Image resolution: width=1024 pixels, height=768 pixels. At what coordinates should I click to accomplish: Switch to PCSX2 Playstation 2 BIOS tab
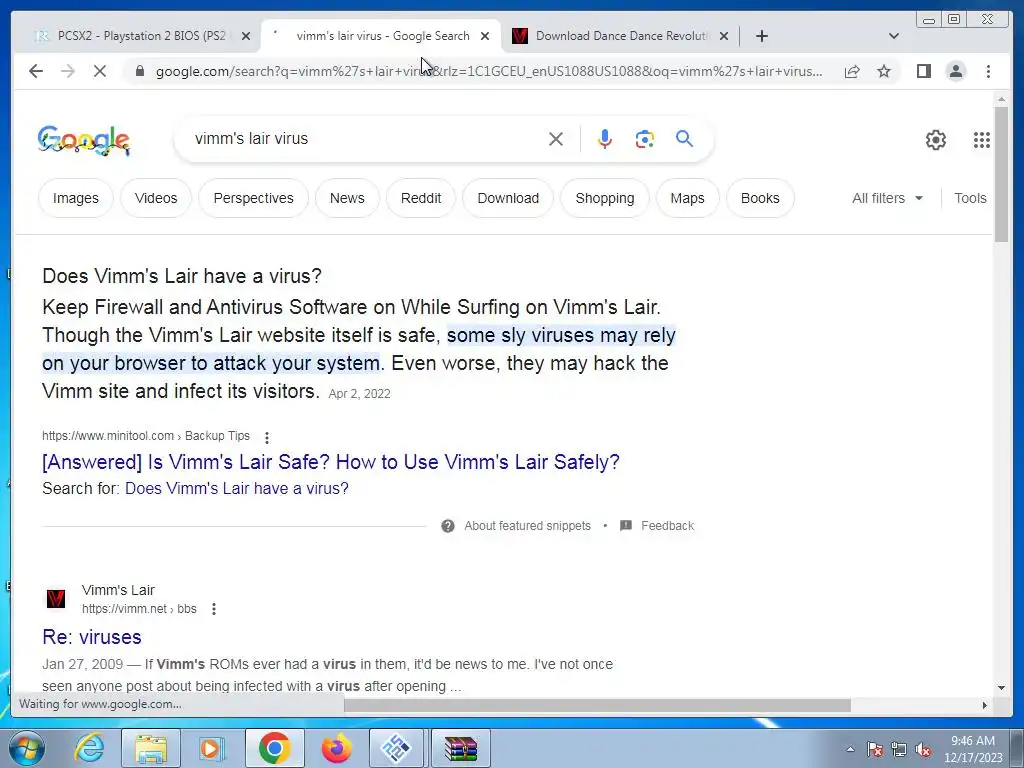[x=141, y=36]
